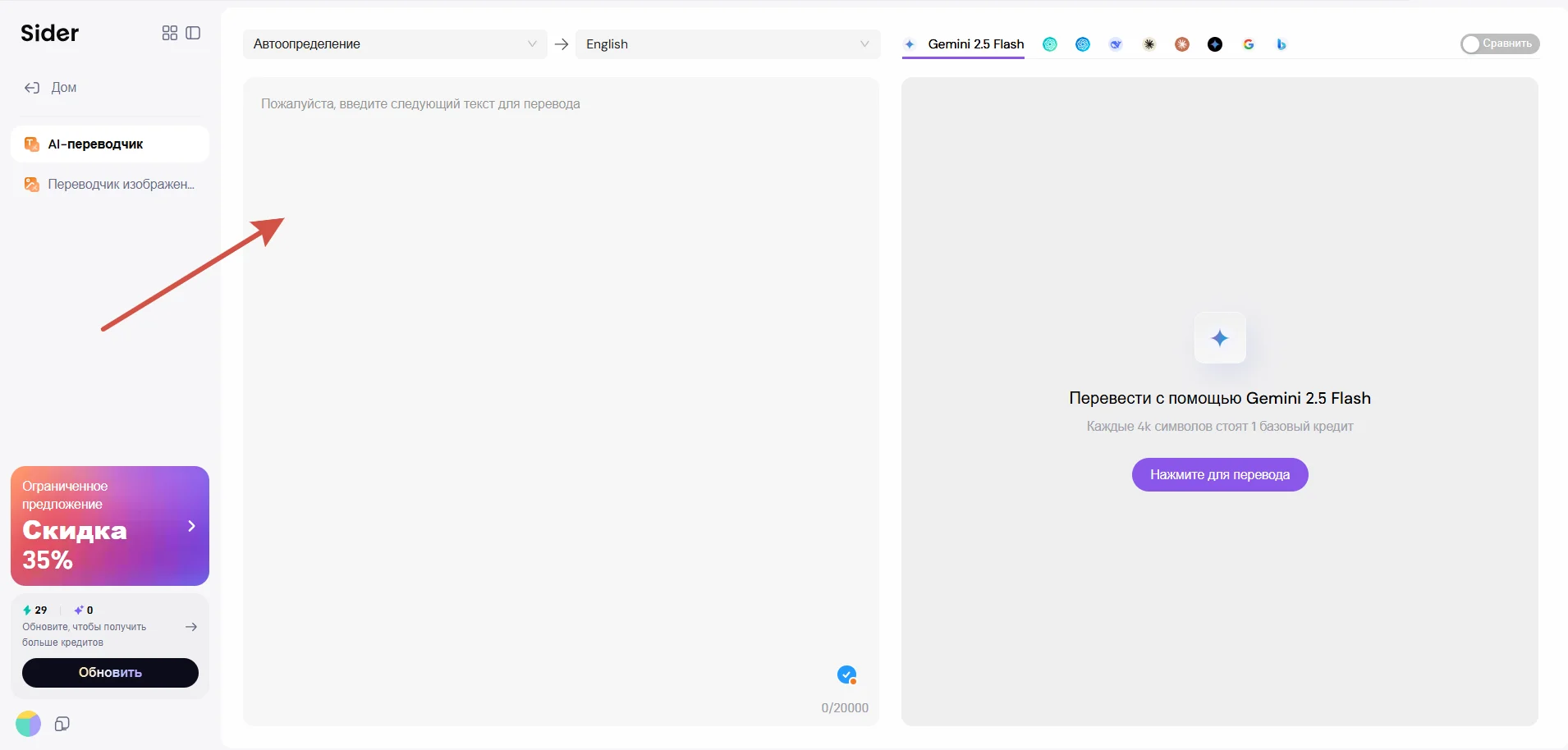Image resolution: width=1568 pixels, height=750 pixels.
Task: Choose the Bing translation icon
Action: pyautogui.click(x=1281, y=44)
